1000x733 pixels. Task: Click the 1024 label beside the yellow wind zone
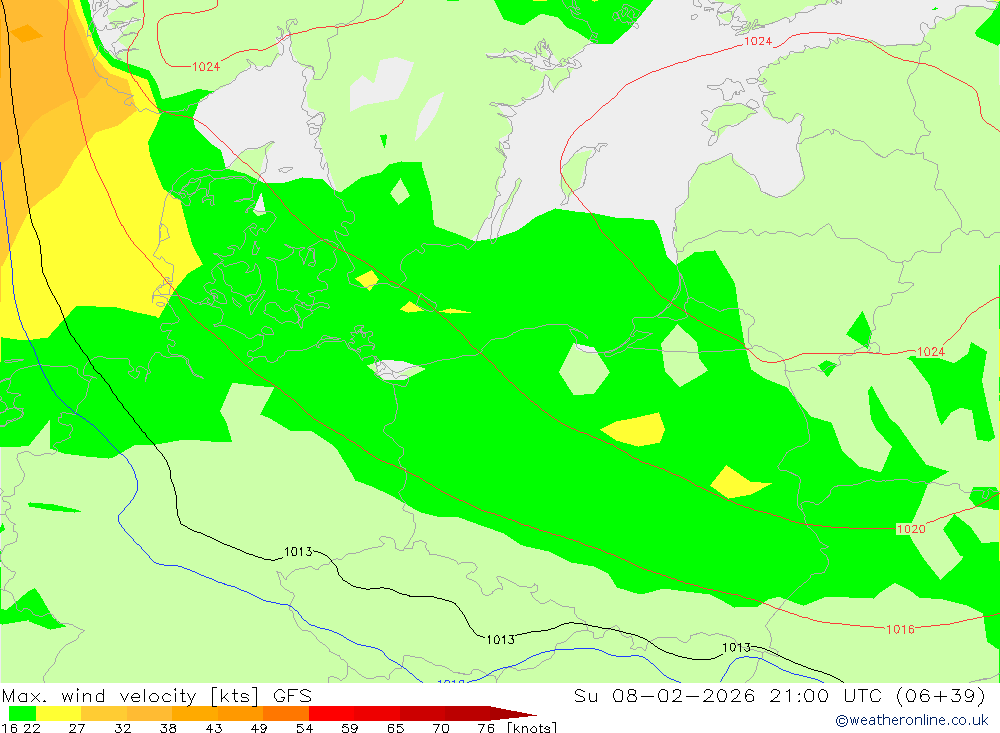(x=206, y=67)
